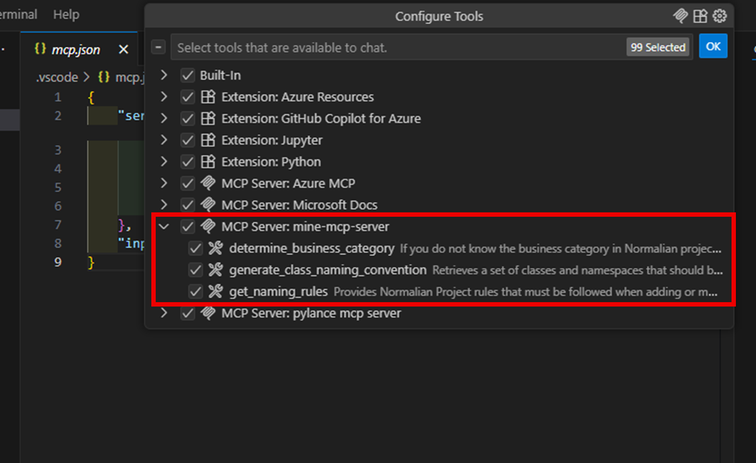Viewport: 756px width, 463px height.
Task: Click the MCP server icon in Configure Tools header
Action: [680, 16]
